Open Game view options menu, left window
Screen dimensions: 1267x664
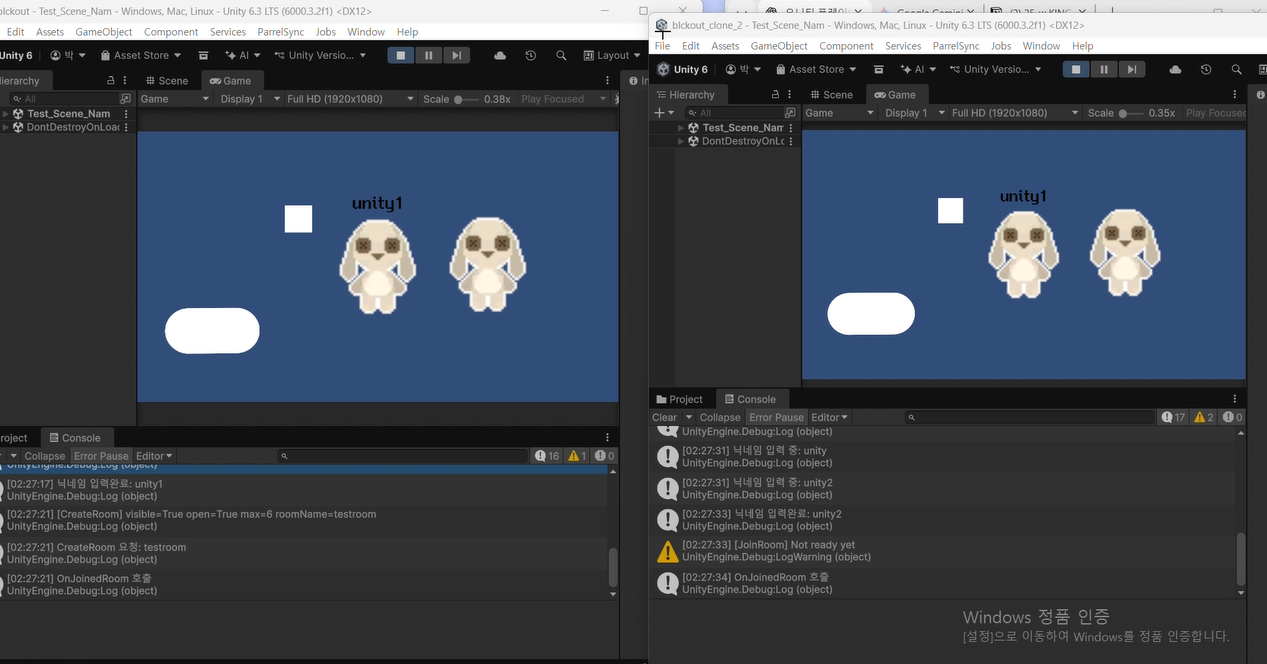coord(607,81)
